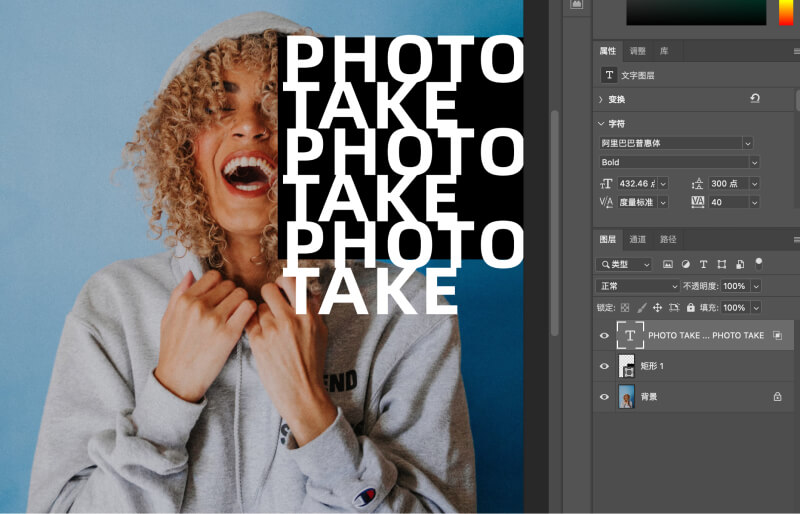
Task: Click the pixel layer filter icon
Action: 668,265
